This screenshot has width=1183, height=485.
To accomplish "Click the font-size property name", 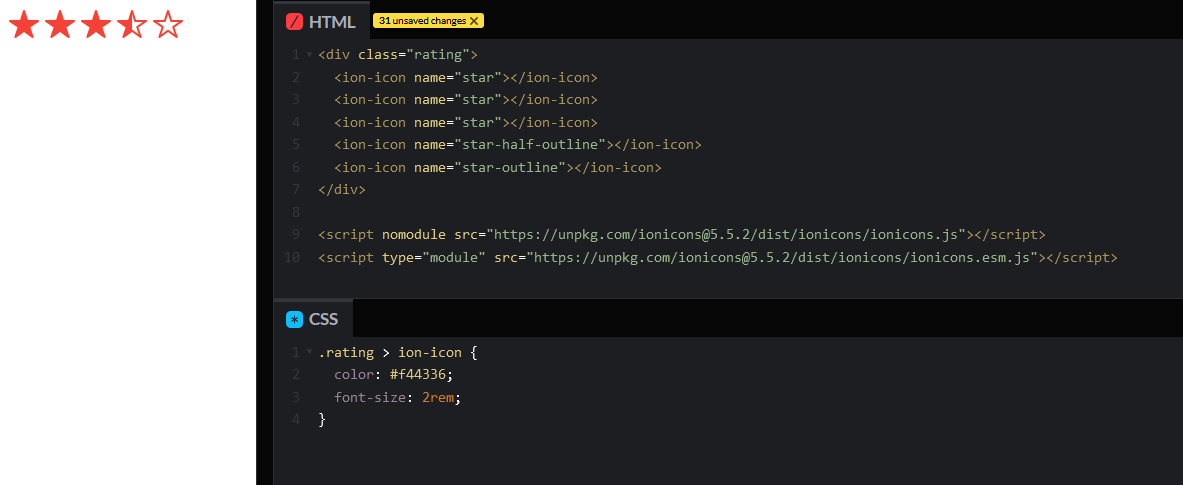I will (x=370, y=398).
